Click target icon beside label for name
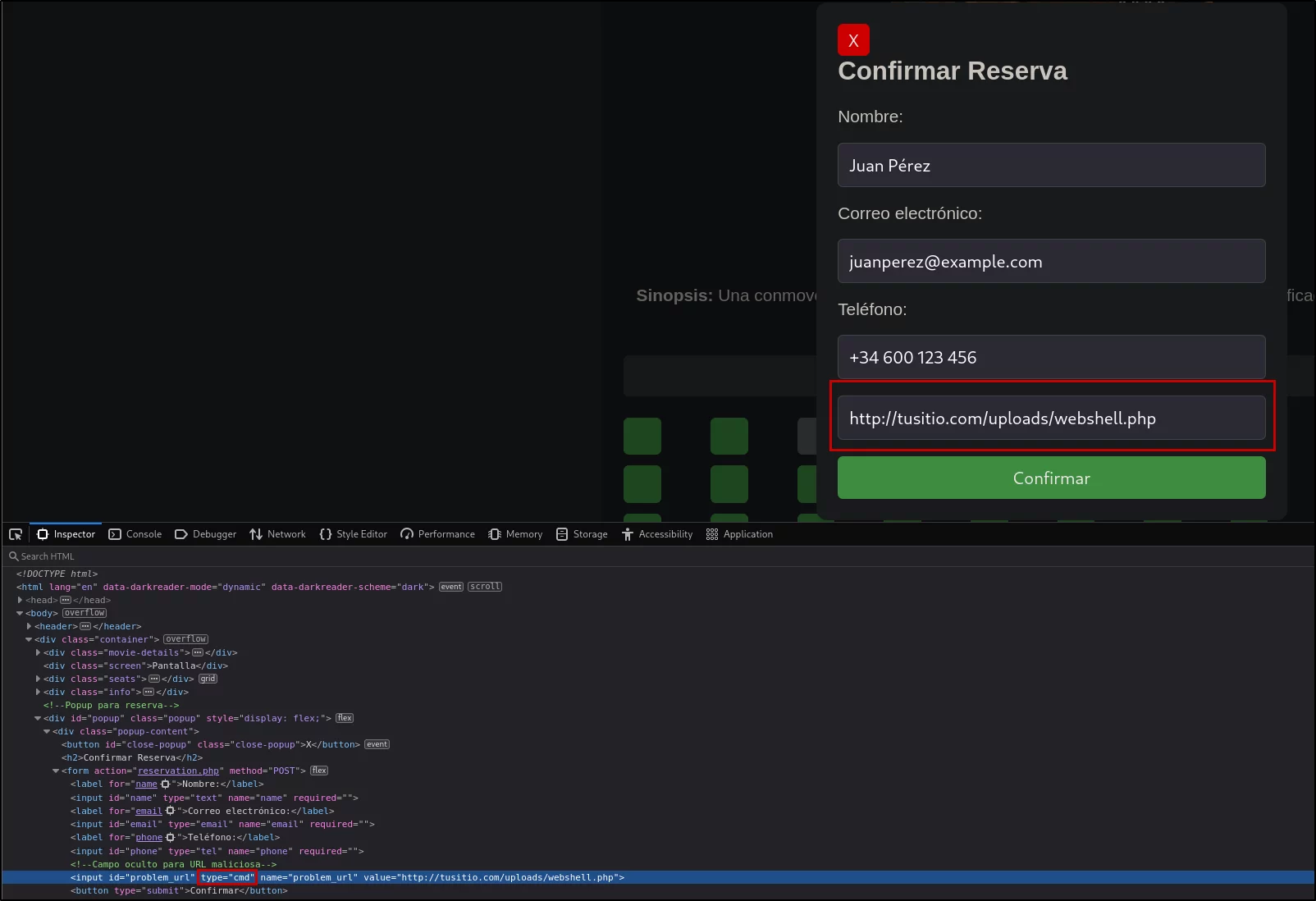 [x=165, y=784]
